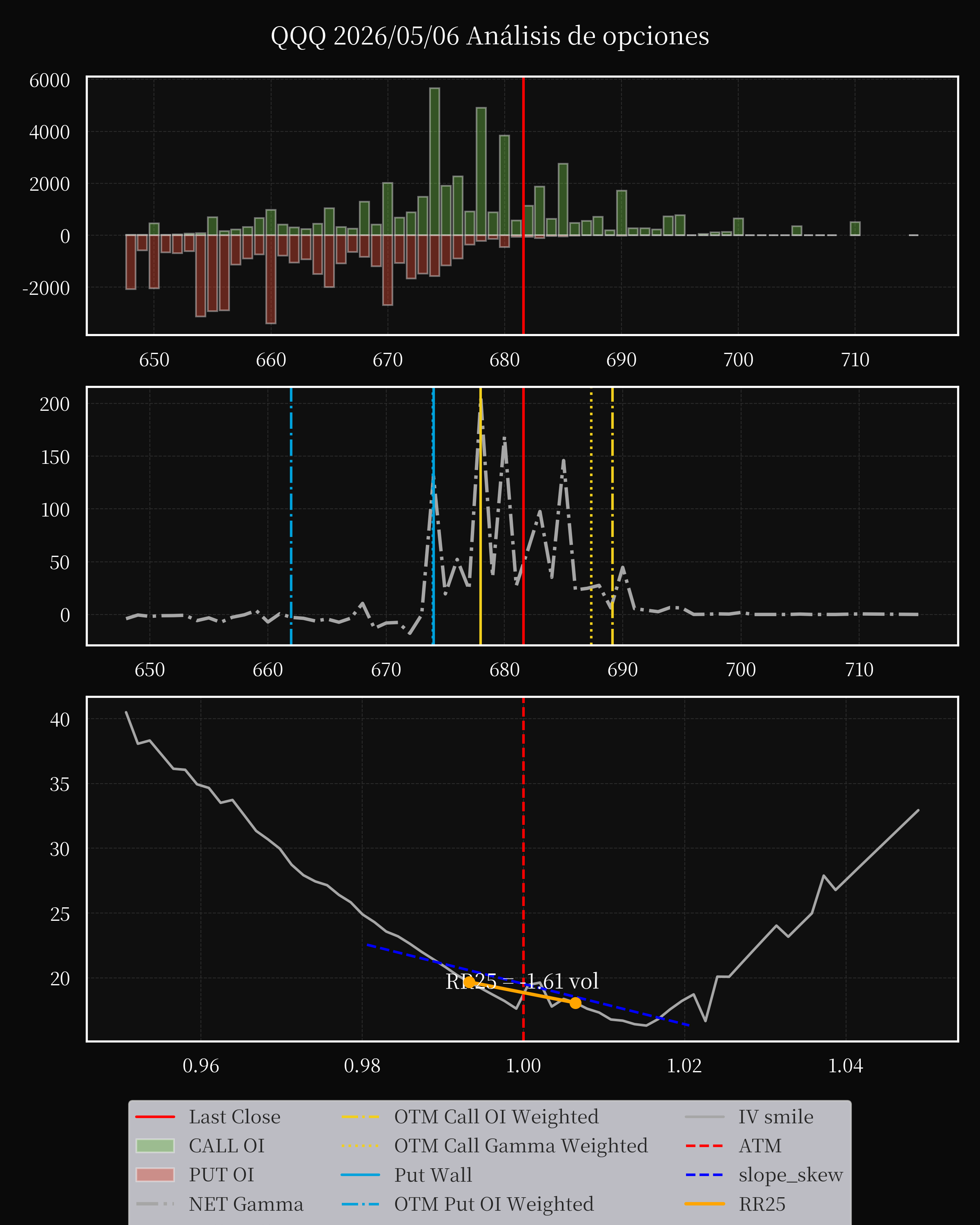The height and width of the screenshot is (1225, 980).
Task: Click the gray dash-dot sample beside 'NET Gamma'
Action: pyautogui.click(x=155, y=1203)
